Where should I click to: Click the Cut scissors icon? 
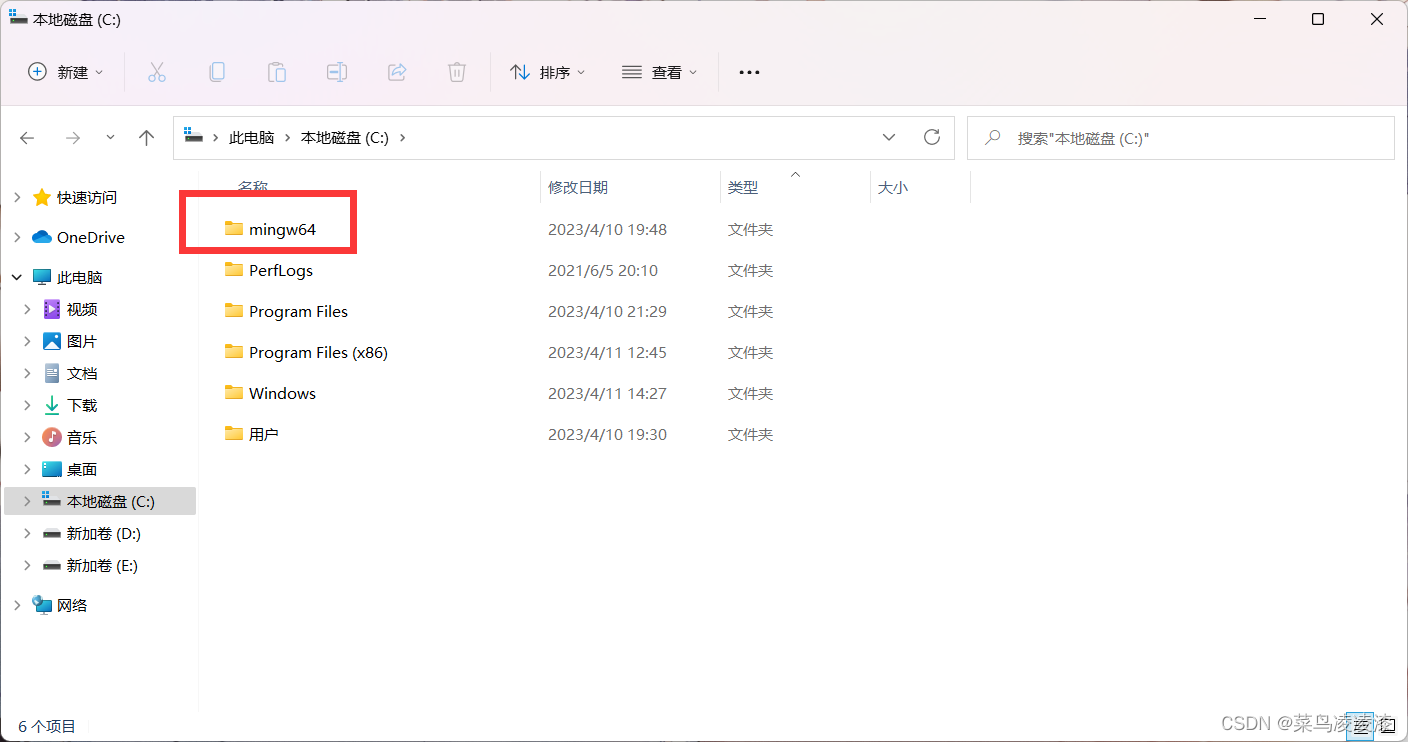pyautogui.click(x=157, y=72)
